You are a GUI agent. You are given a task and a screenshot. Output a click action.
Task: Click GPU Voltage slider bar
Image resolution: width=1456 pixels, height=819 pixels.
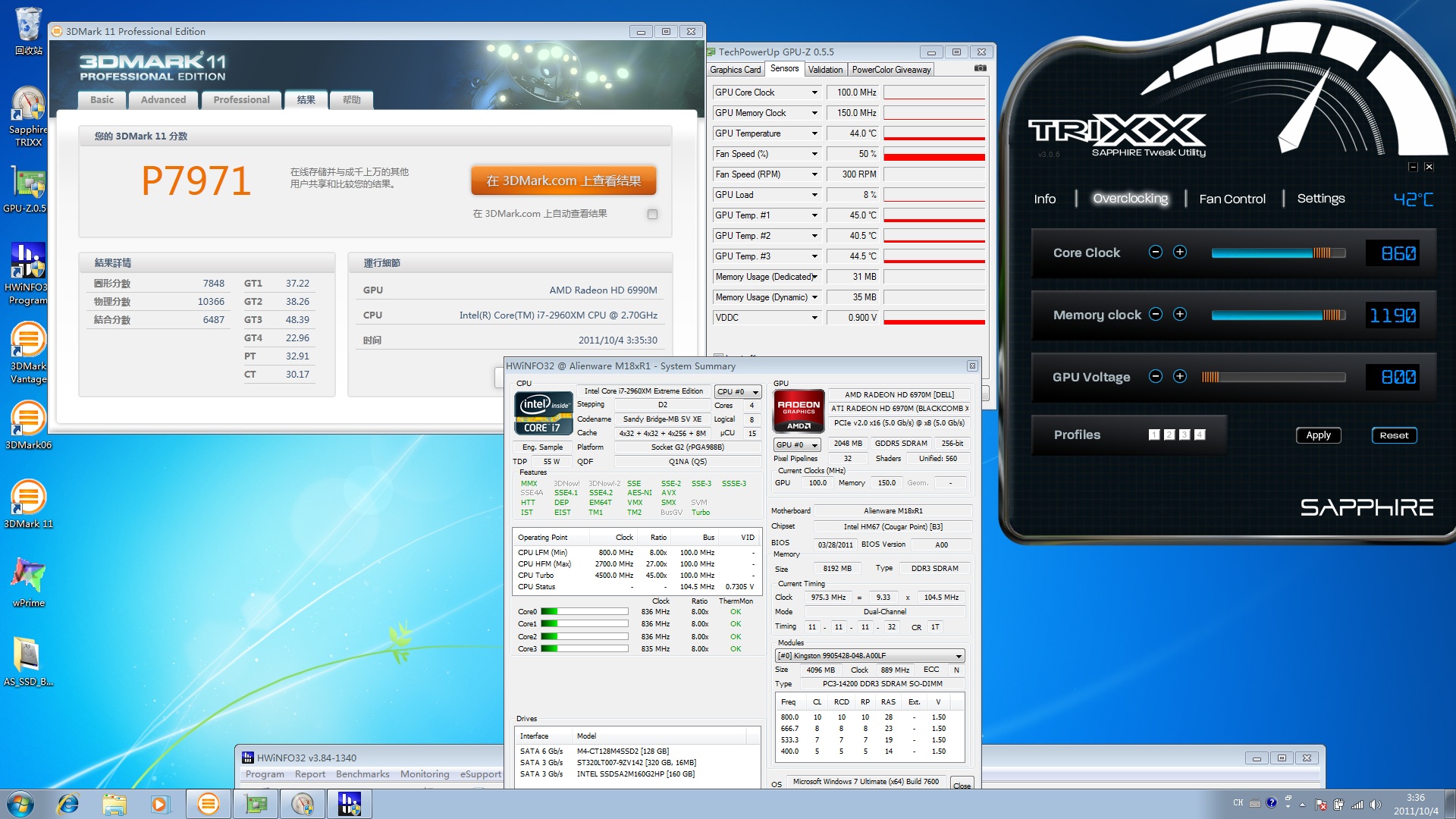pyautogui.click(x=1273, y=377)
